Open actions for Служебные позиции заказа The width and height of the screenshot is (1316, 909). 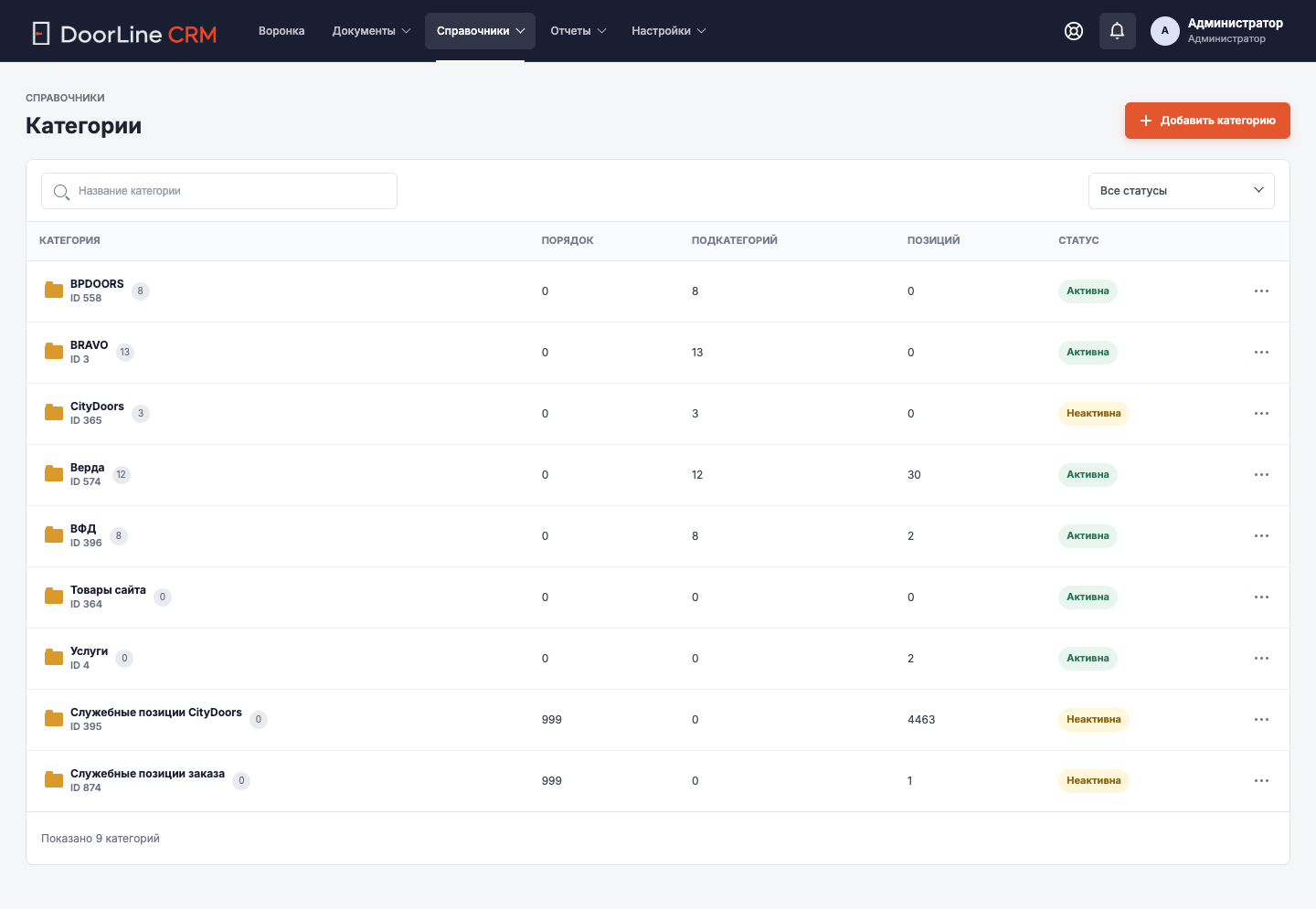[1261, 781]
